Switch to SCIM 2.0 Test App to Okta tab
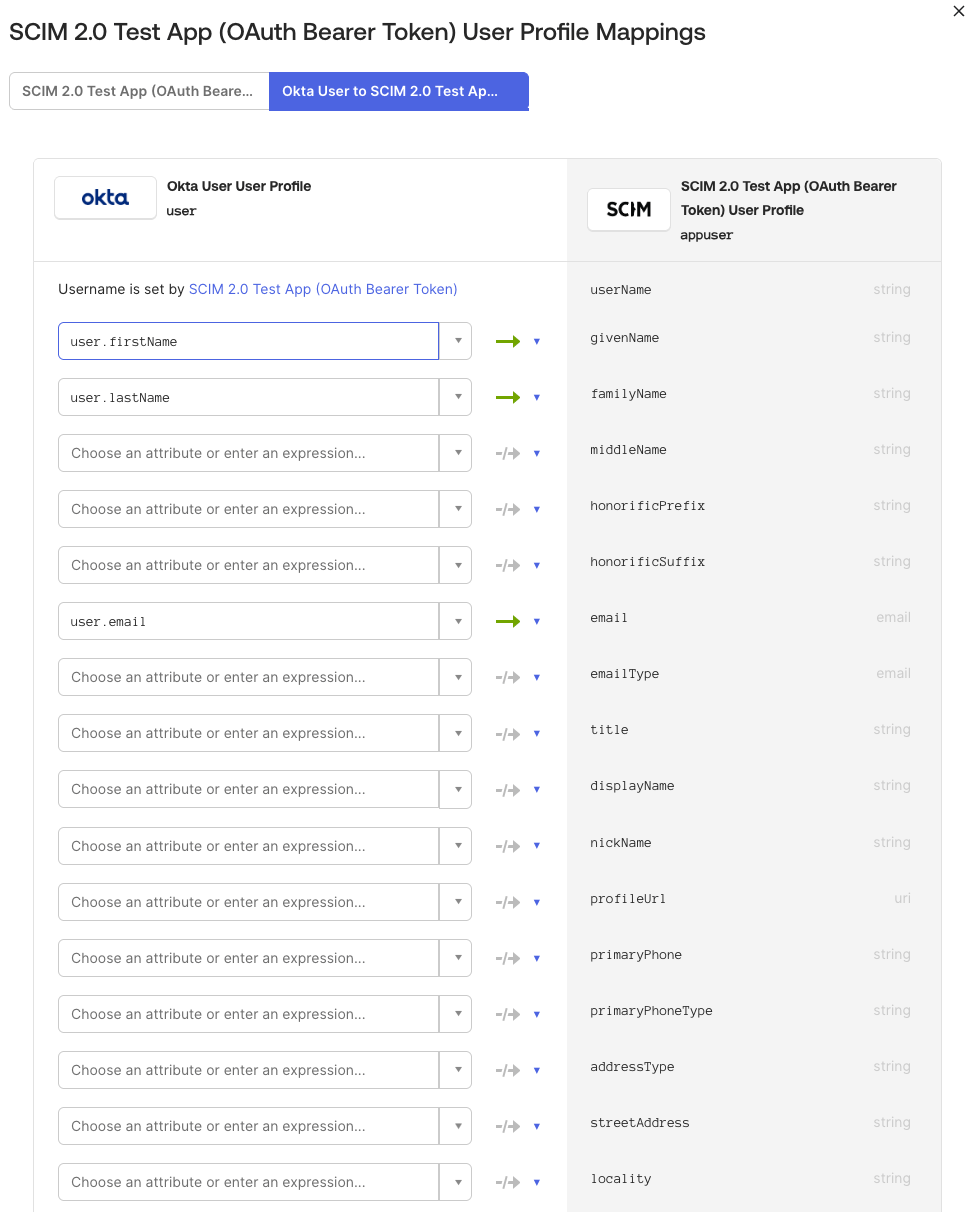This screenshot has width=980, height=1212. pos(139,91)
